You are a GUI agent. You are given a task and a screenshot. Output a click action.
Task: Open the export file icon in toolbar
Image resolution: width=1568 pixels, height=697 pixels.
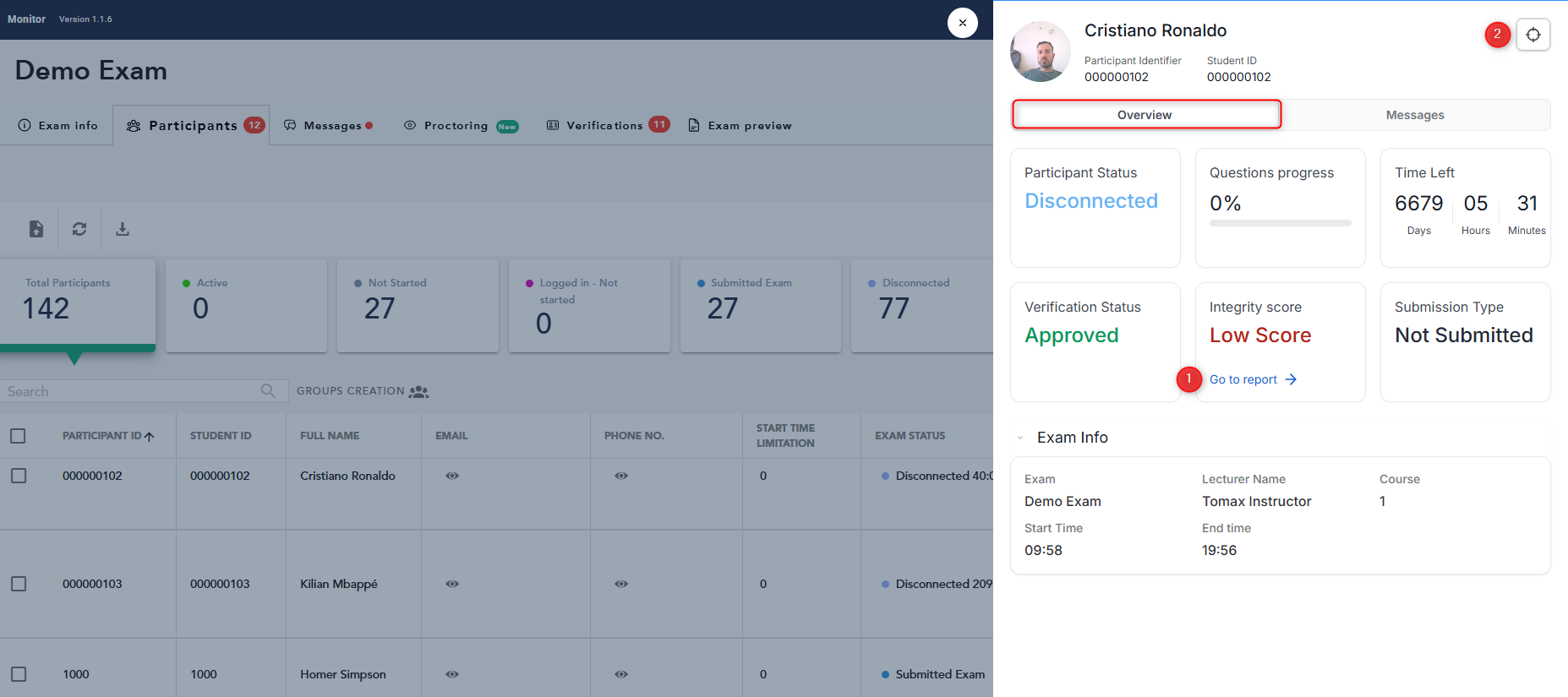click(36, 229)
